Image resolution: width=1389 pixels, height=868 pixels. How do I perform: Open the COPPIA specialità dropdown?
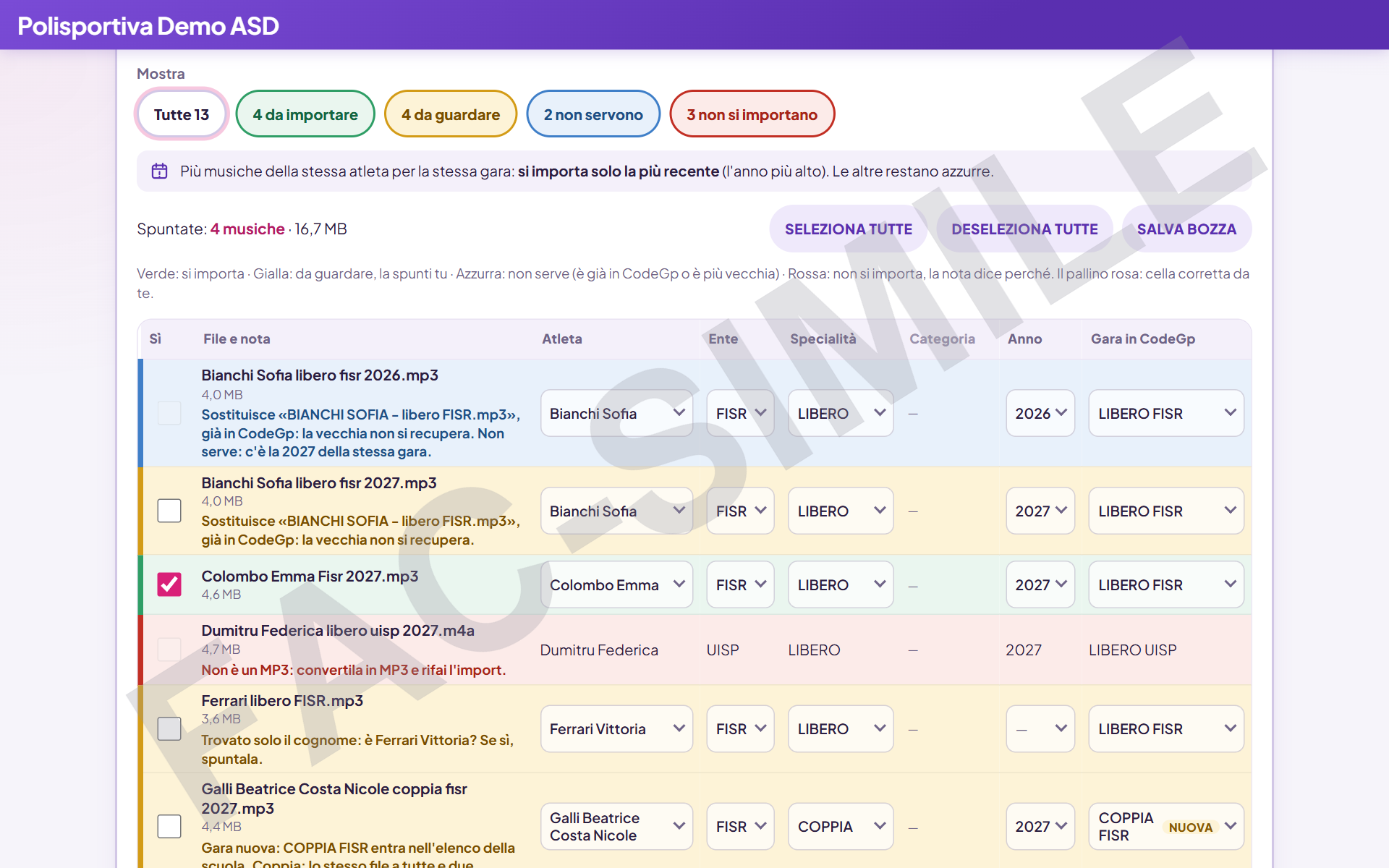pyautogui.click(x=841, y=826)
